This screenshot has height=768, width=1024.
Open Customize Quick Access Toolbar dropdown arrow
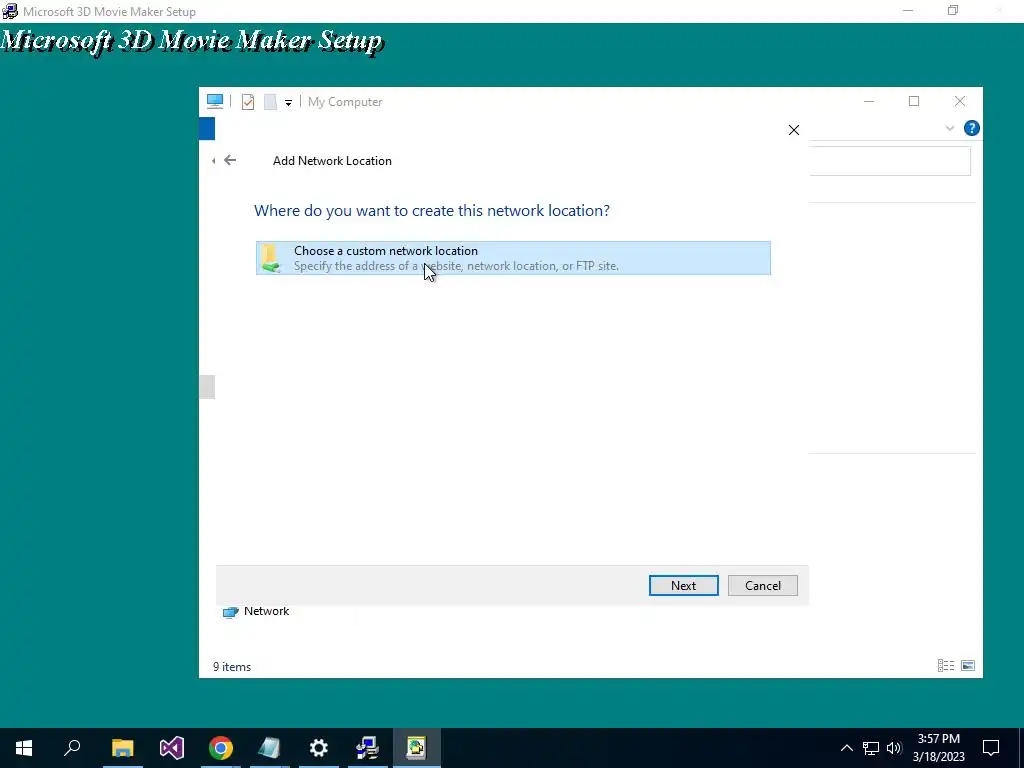pos(288,103)
